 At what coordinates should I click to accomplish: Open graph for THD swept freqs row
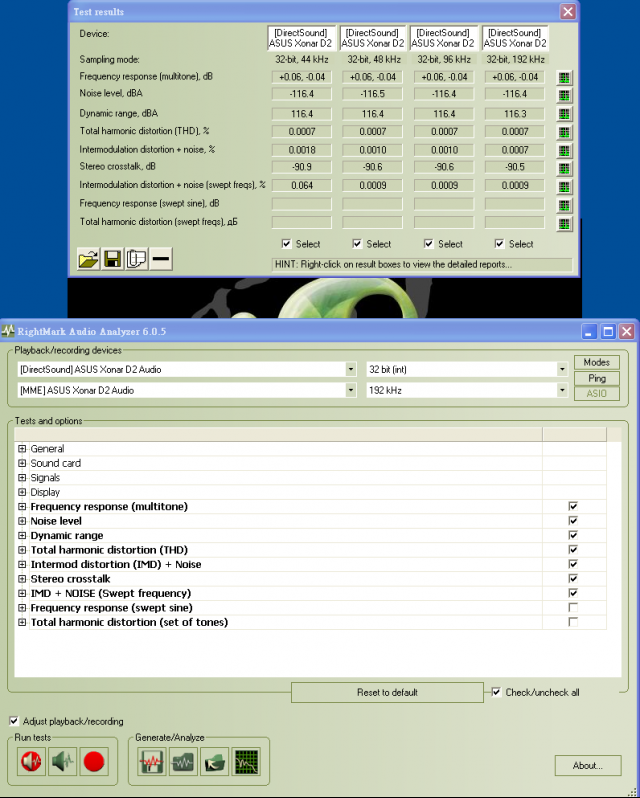pyautogui.click(x=564, y=223)
